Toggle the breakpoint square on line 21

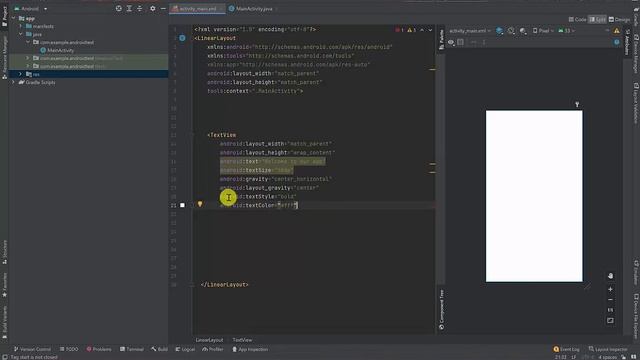tap(182, 205)
